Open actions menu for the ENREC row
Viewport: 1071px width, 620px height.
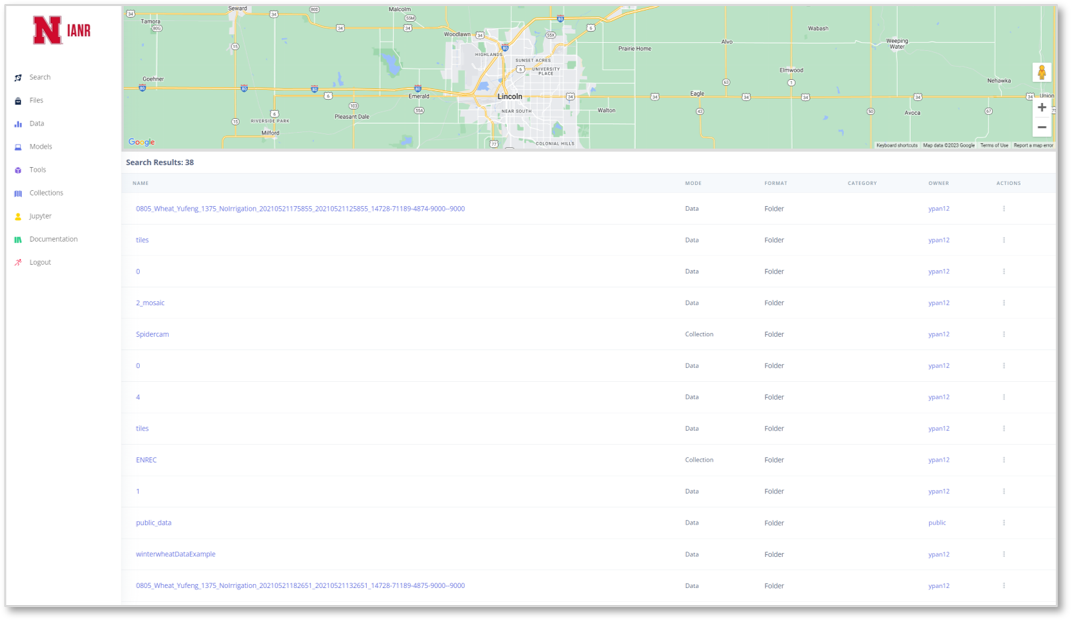coord(1003,460)
